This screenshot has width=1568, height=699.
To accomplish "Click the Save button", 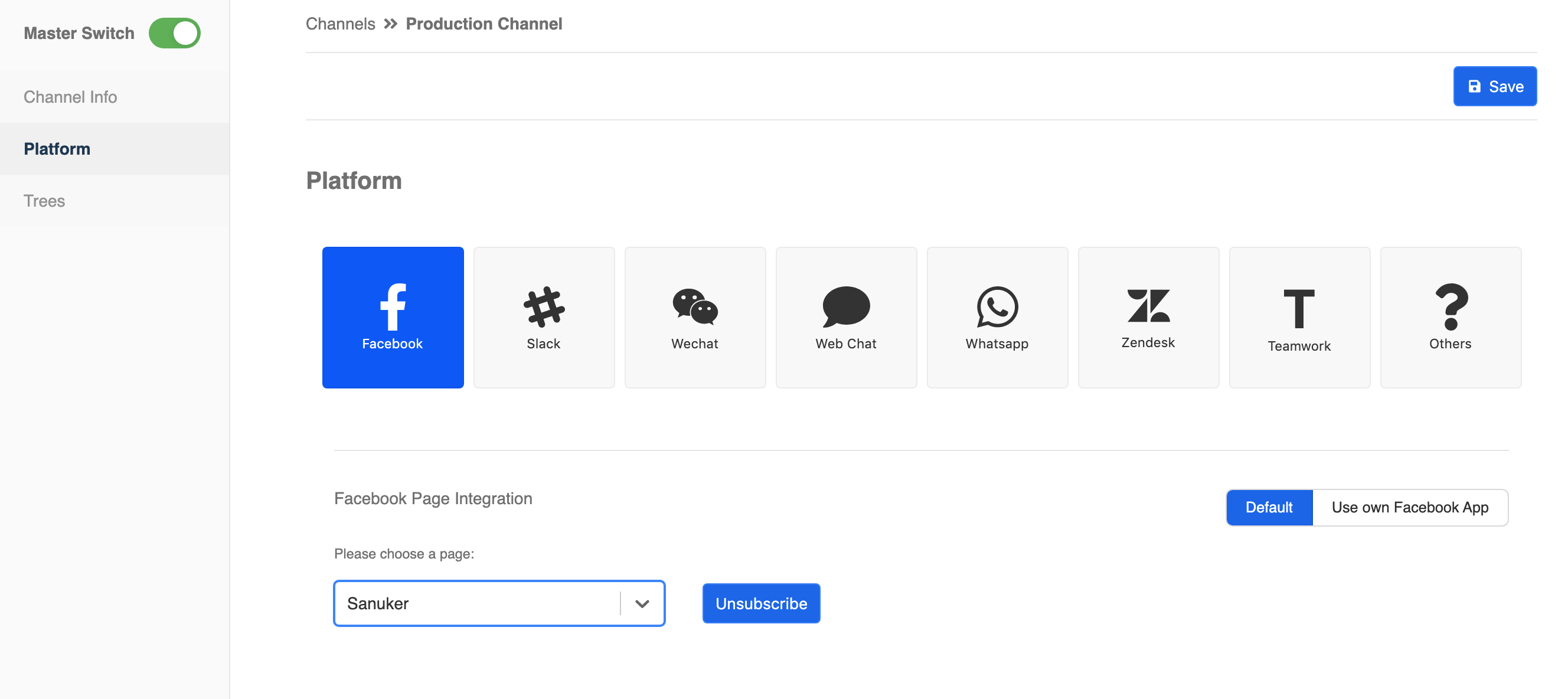I will (x=1495, y=86).
